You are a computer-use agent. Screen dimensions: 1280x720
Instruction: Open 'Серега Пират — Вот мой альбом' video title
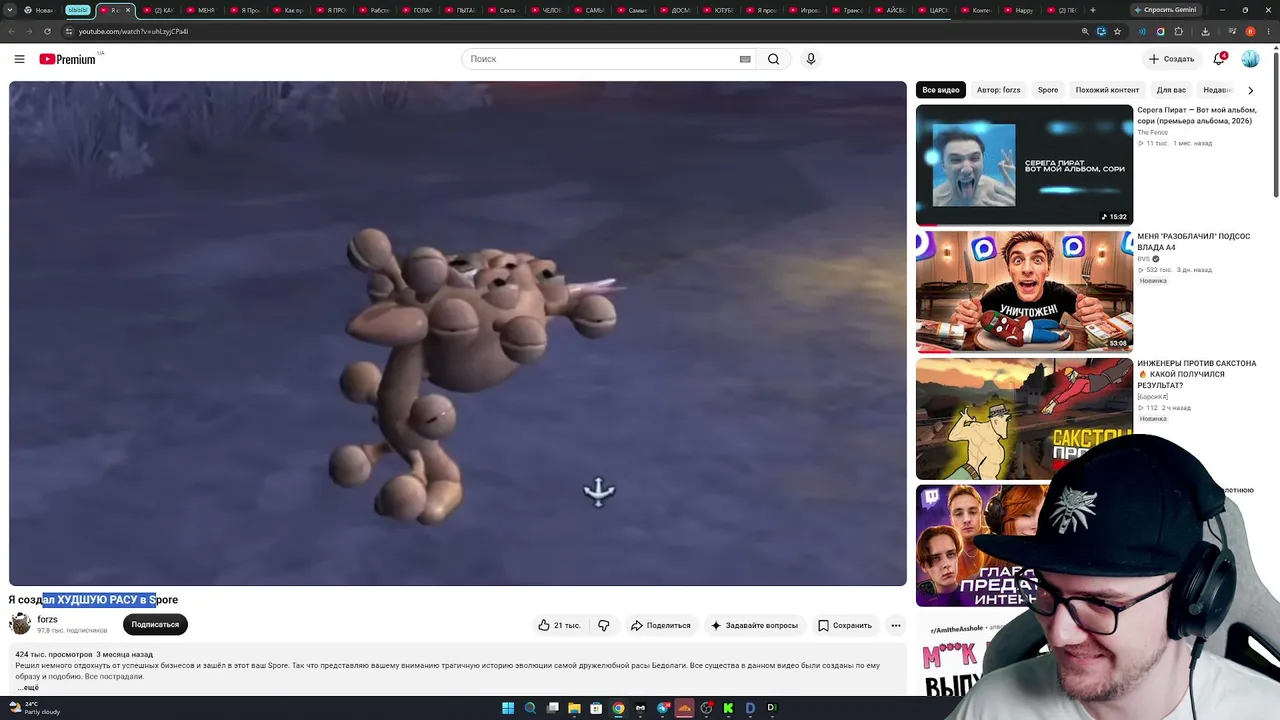click(x=1197, y=116)
